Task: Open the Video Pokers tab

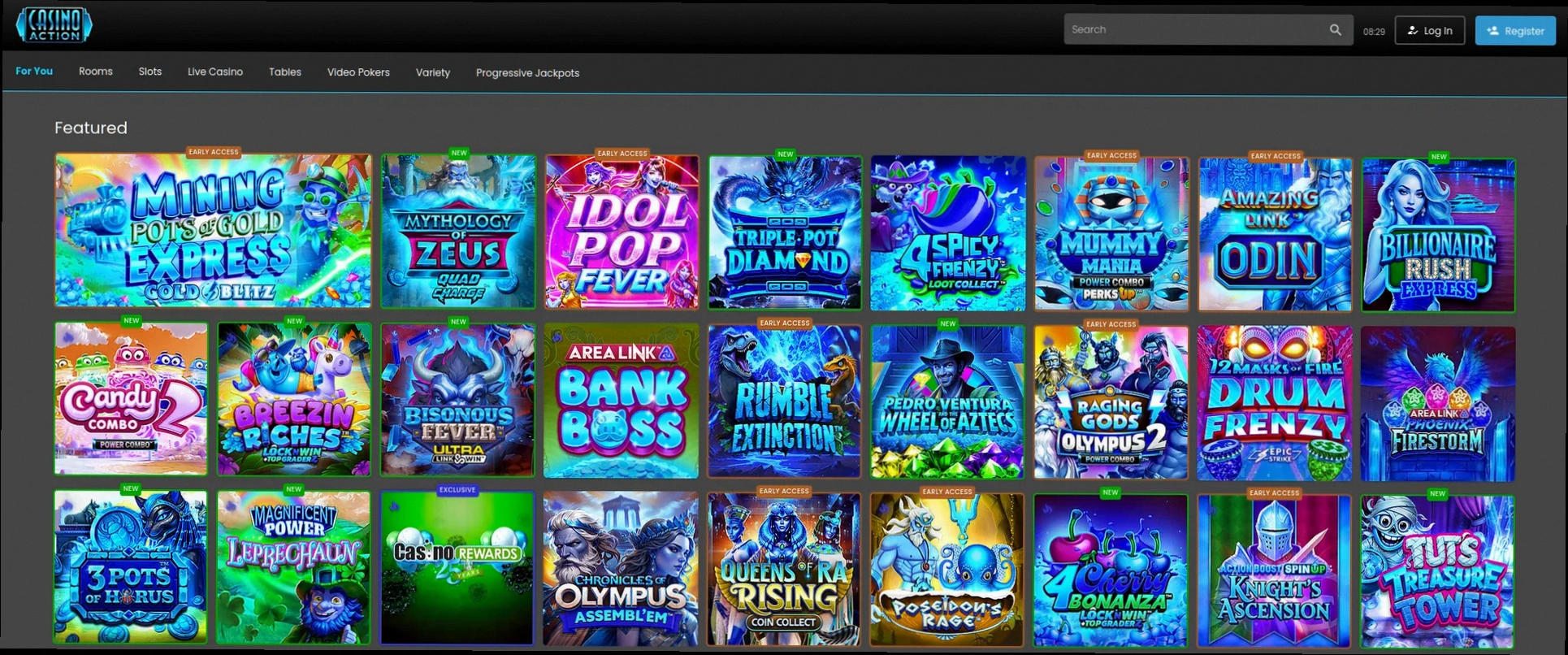Action: [x=358, y=72]
